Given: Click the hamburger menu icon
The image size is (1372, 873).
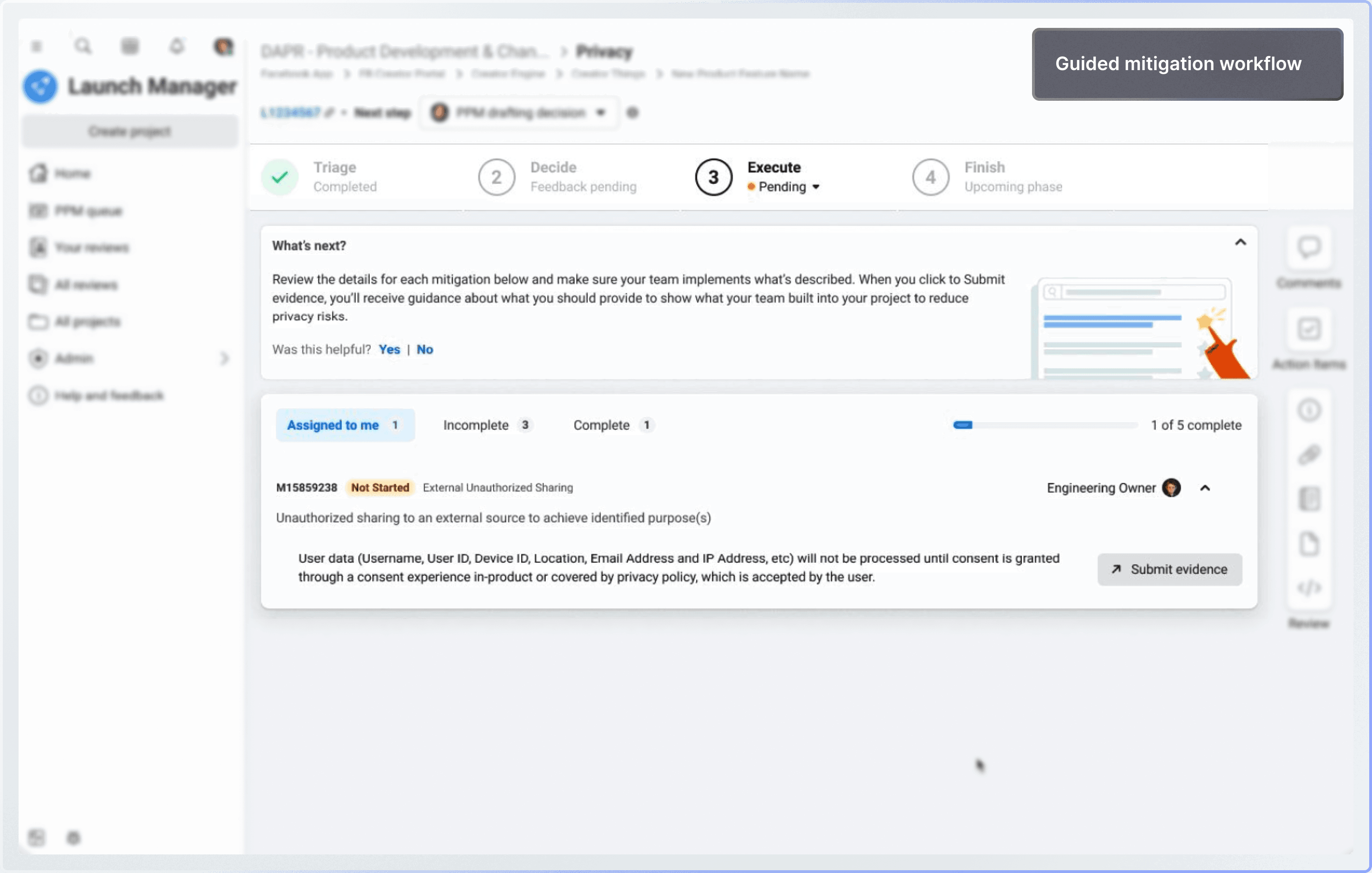Looking at the screenshot, I should (x=37, y=46).
